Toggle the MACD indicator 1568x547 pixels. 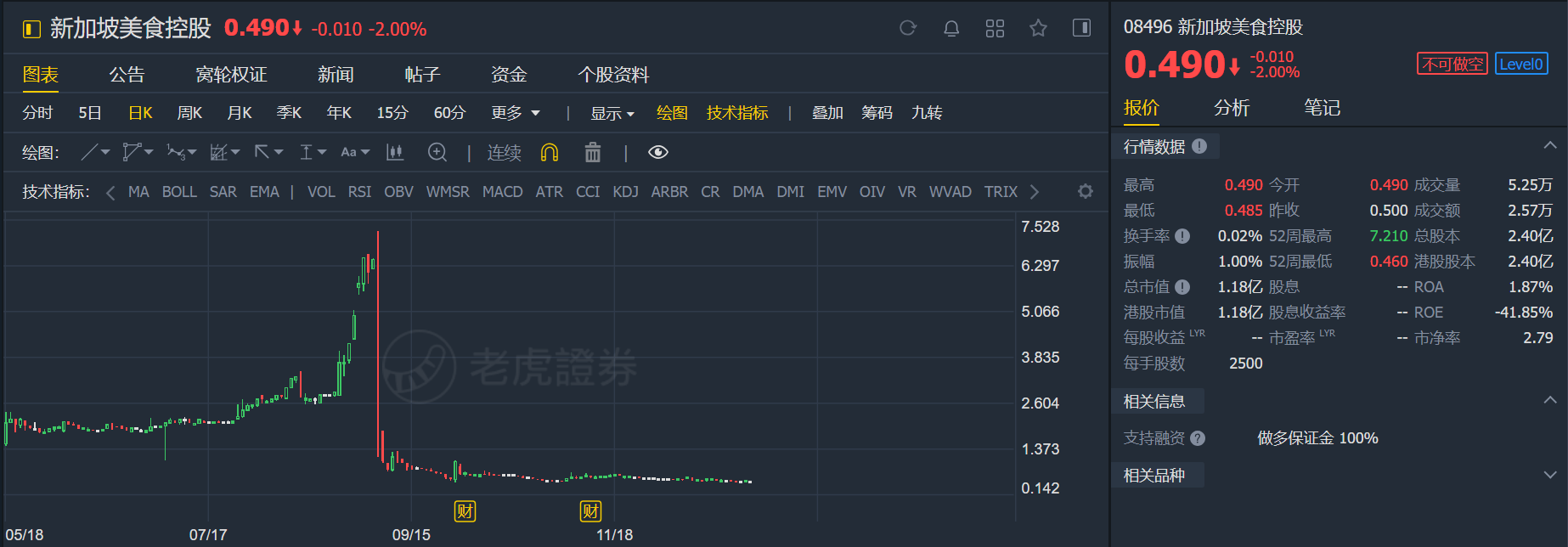coord(503,192)
